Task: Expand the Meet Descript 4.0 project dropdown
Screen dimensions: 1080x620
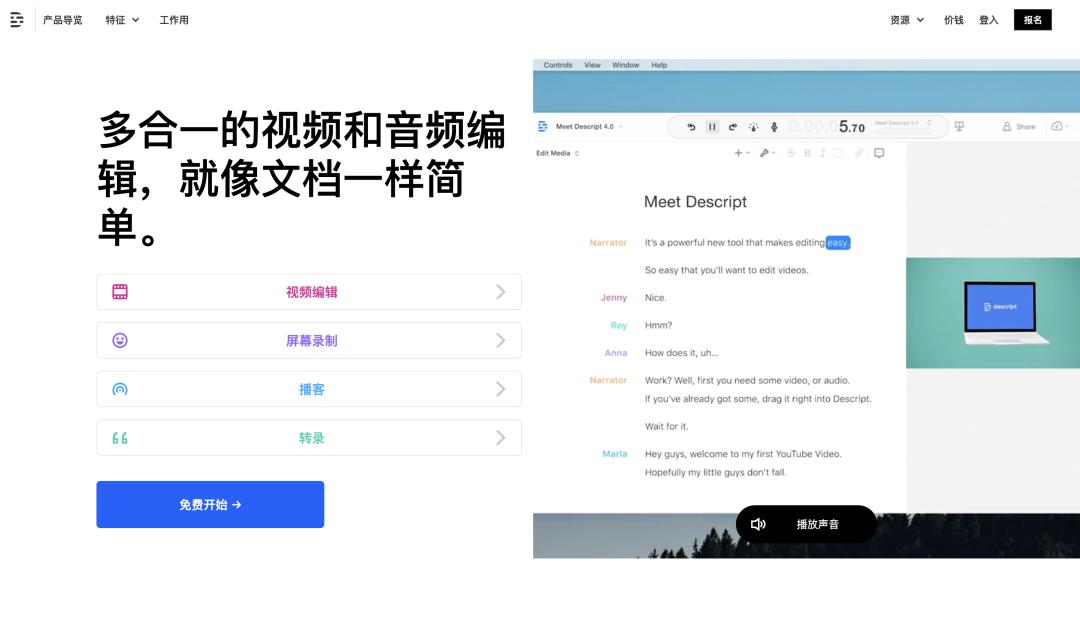Action: point(589,126)
